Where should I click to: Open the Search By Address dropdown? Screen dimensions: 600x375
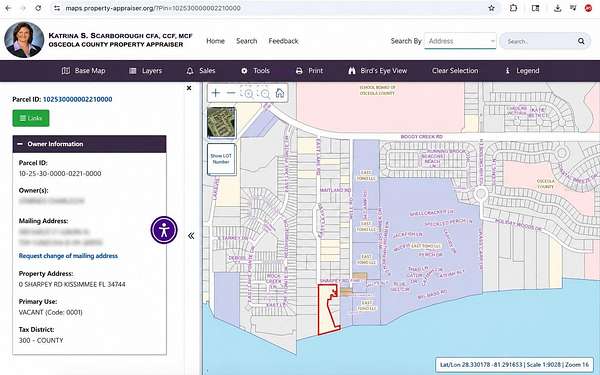[x=460, y=41]
